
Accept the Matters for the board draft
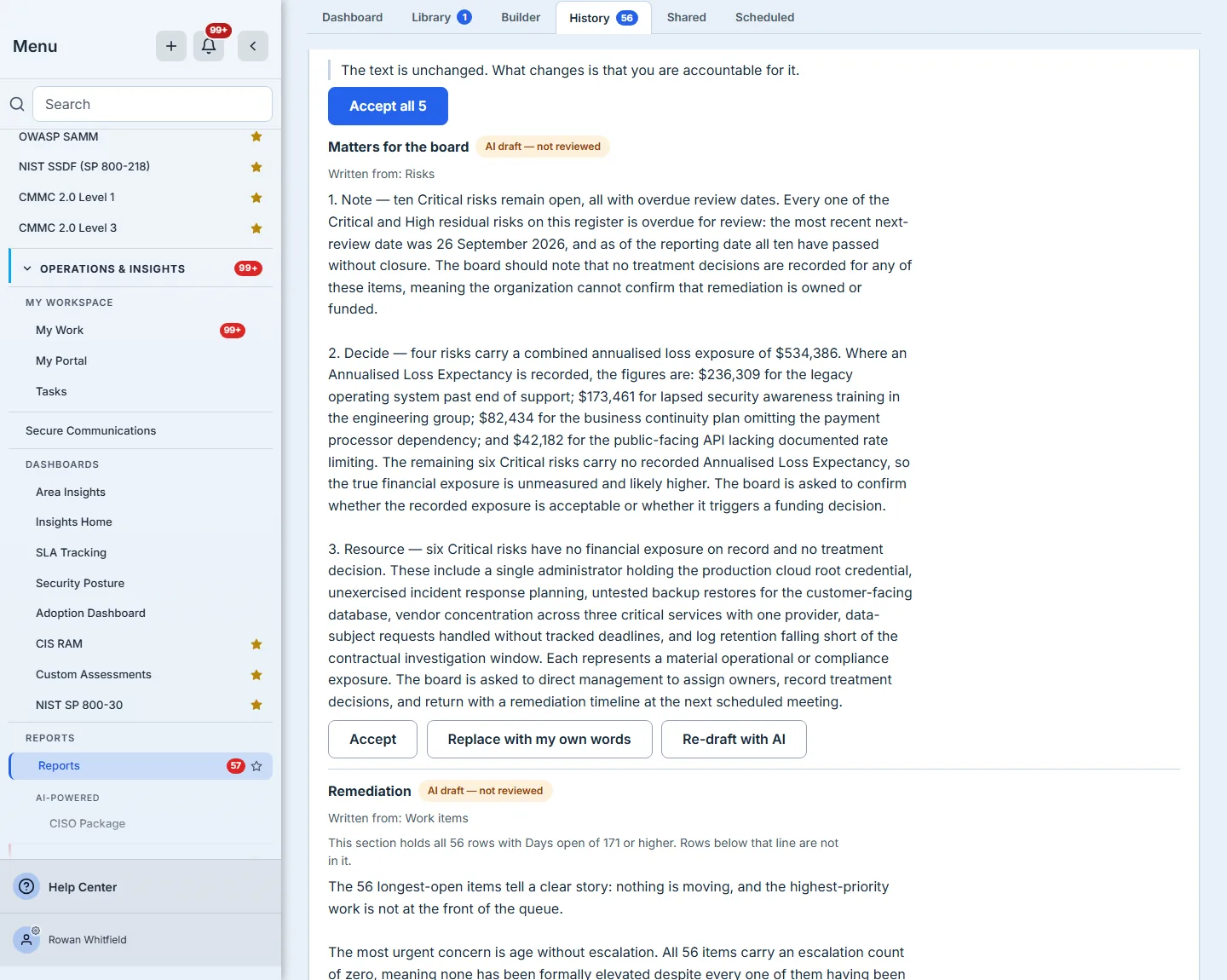click(x=372, y=740)
